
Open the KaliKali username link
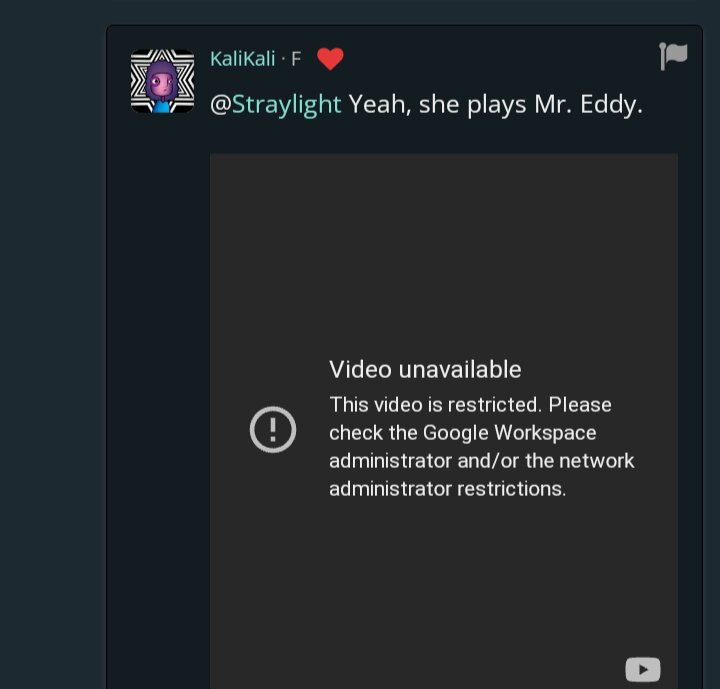tap(242, 59)
